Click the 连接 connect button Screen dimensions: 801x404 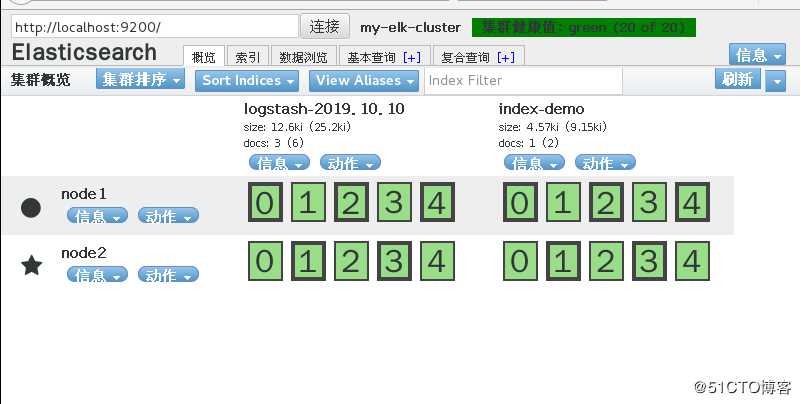[x=324, y=27]
